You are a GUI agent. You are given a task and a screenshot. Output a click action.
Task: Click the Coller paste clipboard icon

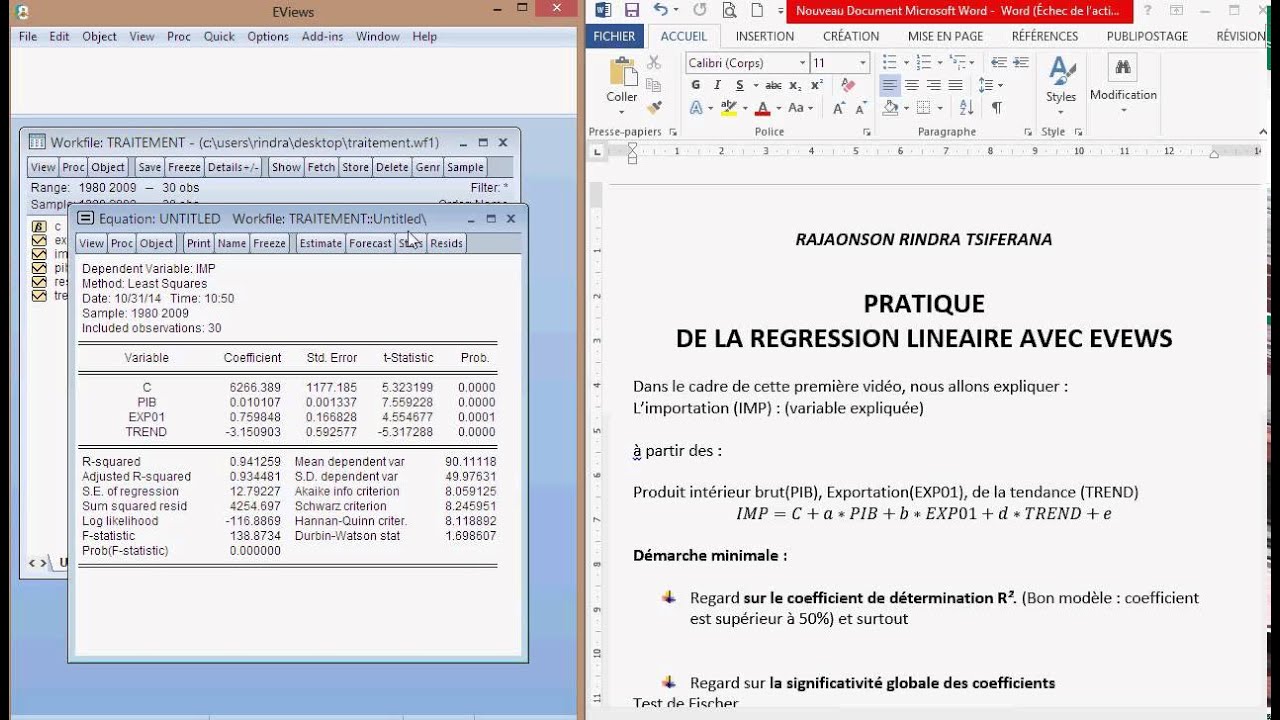coord(622,72)
